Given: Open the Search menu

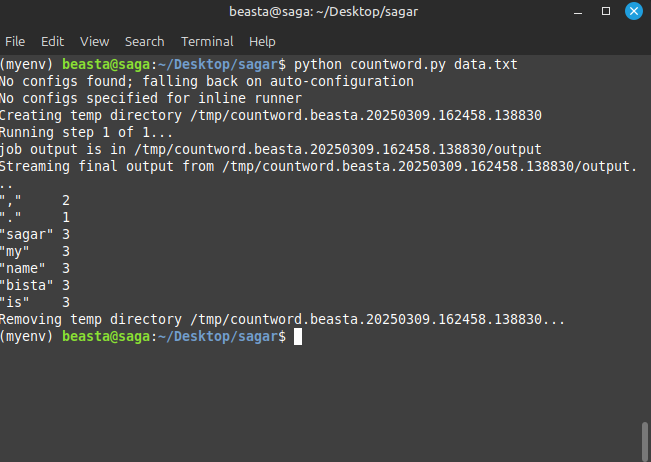Looking at the screenshot, I should pos(144,42).
